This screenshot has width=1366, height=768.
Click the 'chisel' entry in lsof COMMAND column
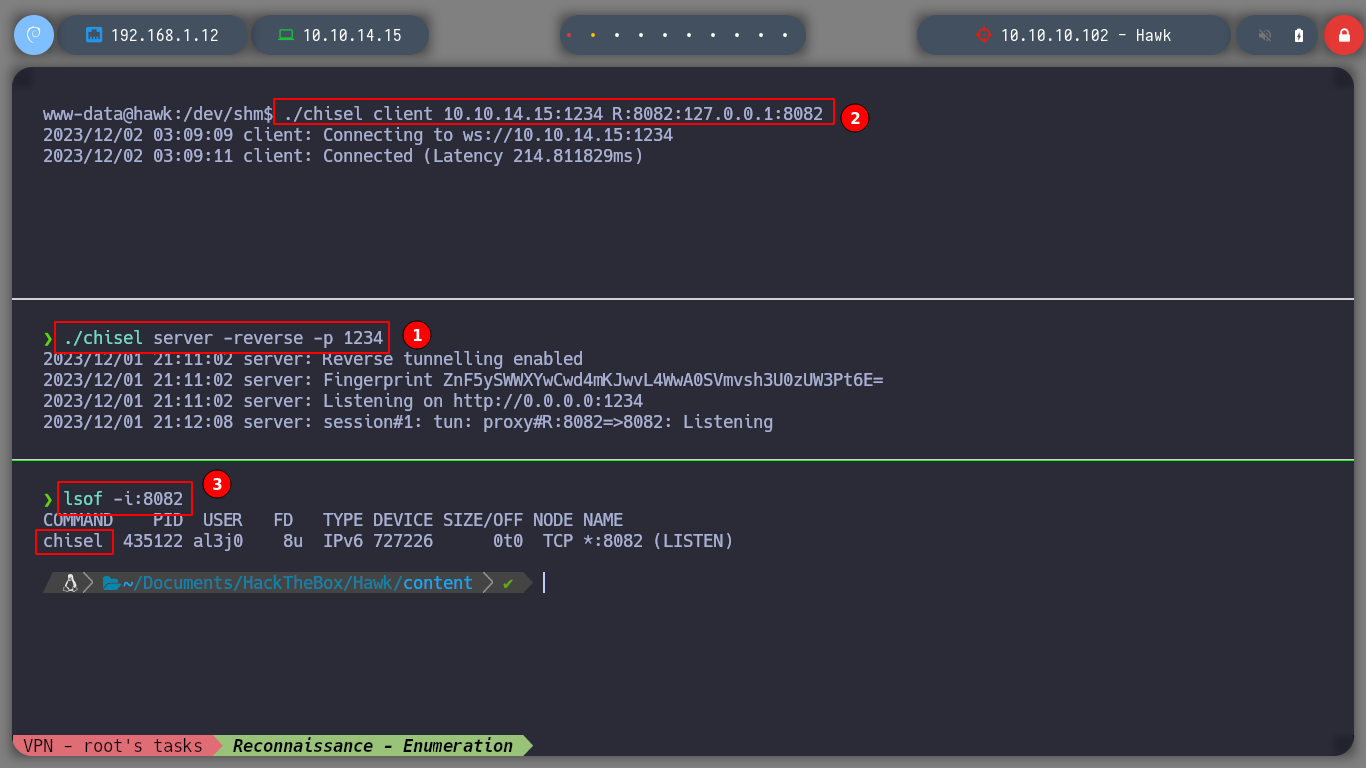tap(73, 541)
